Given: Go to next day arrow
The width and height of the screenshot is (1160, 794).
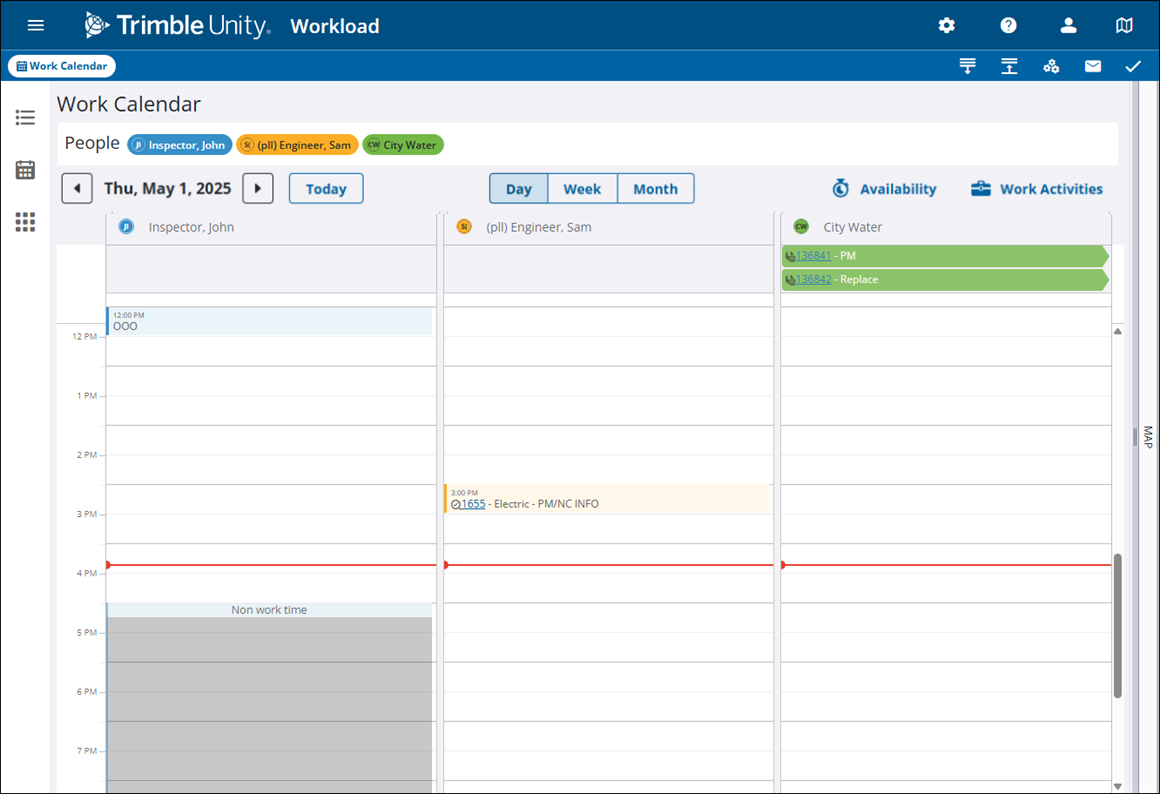Looking at the screenshot, I should [x=258, y=188].
